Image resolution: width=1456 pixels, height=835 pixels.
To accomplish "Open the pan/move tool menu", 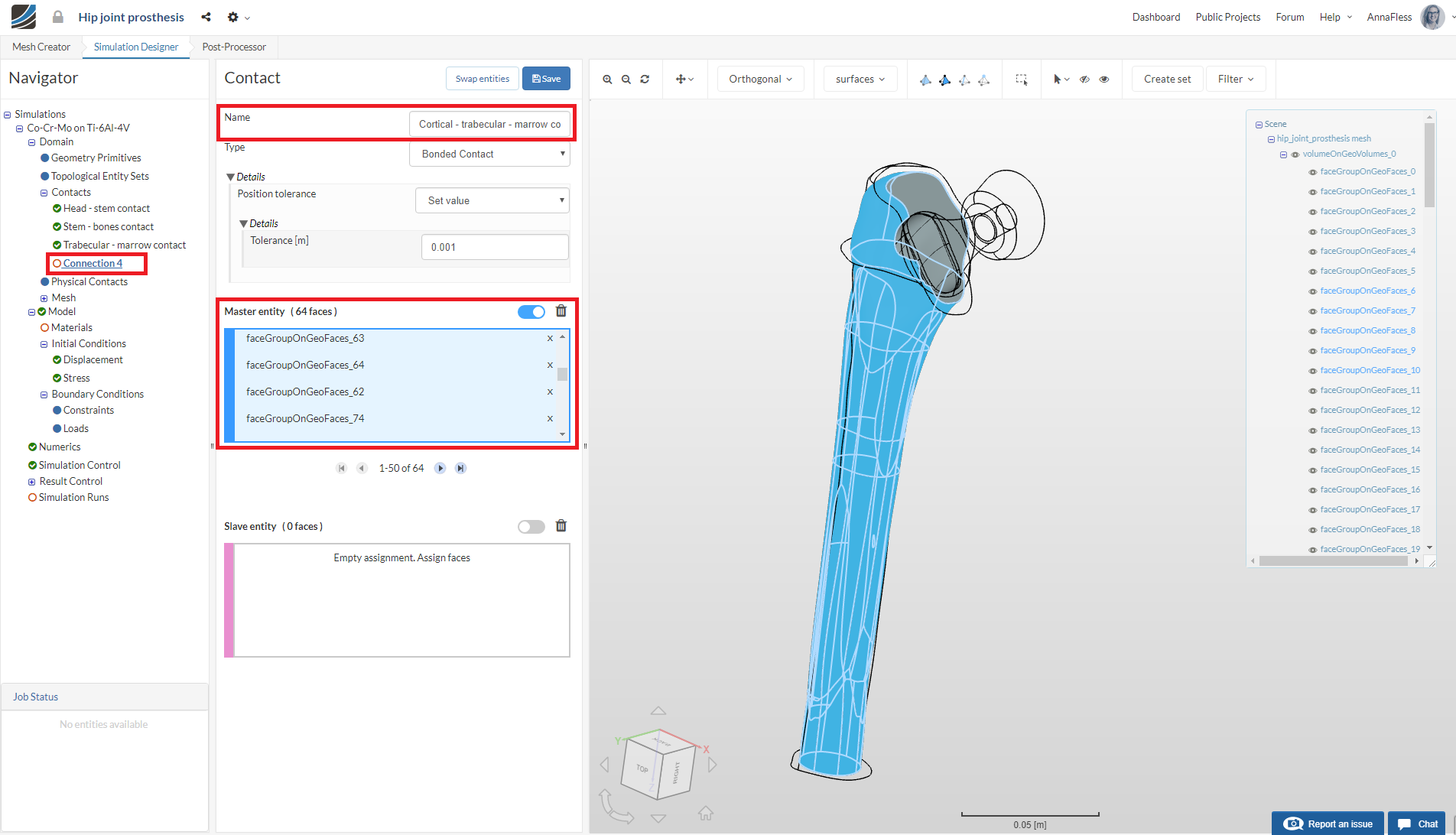I will click(x=684, y=79).
